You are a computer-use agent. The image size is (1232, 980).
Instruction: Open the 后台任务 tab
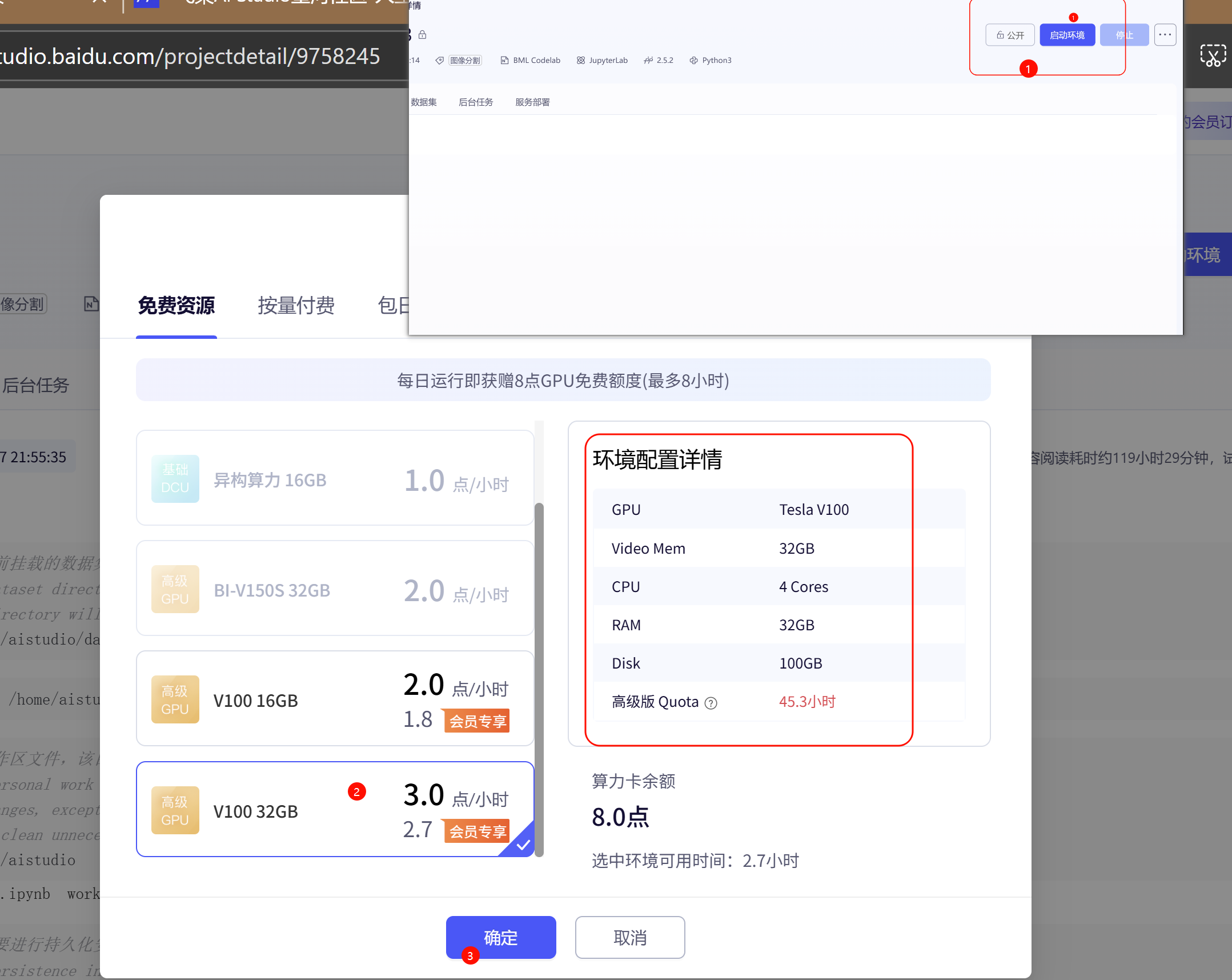tap(476, 102)
